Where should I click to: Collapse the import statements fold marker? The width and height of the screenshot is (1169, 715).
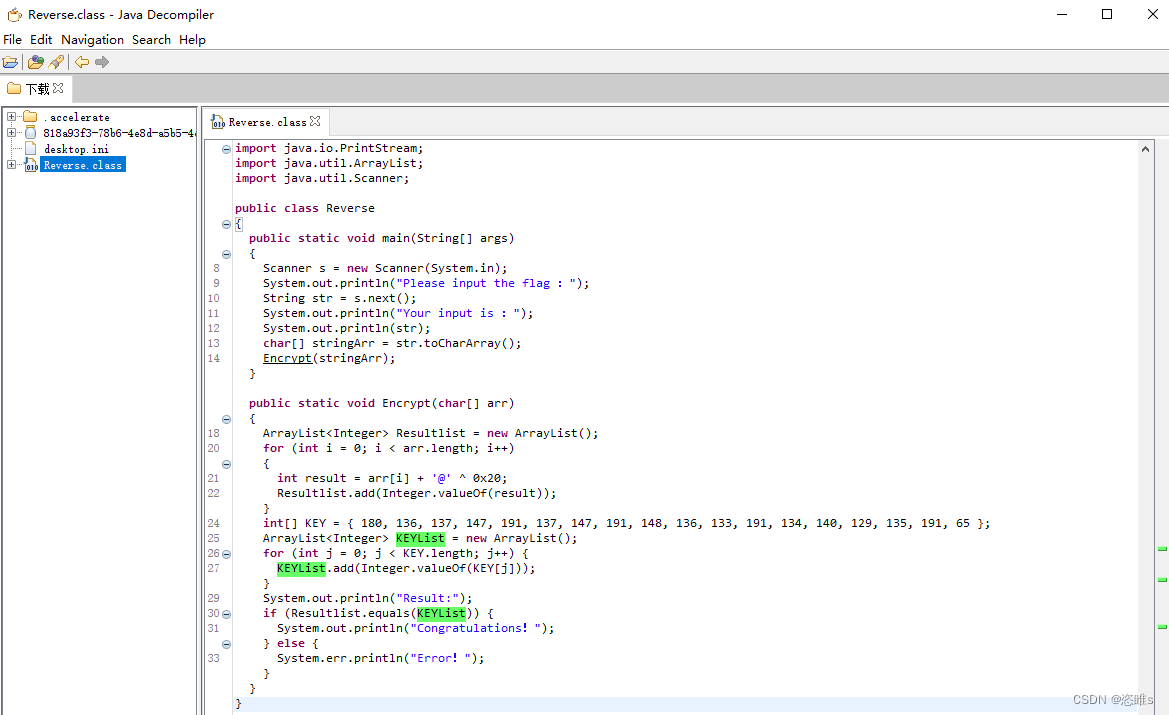[226, 148]
